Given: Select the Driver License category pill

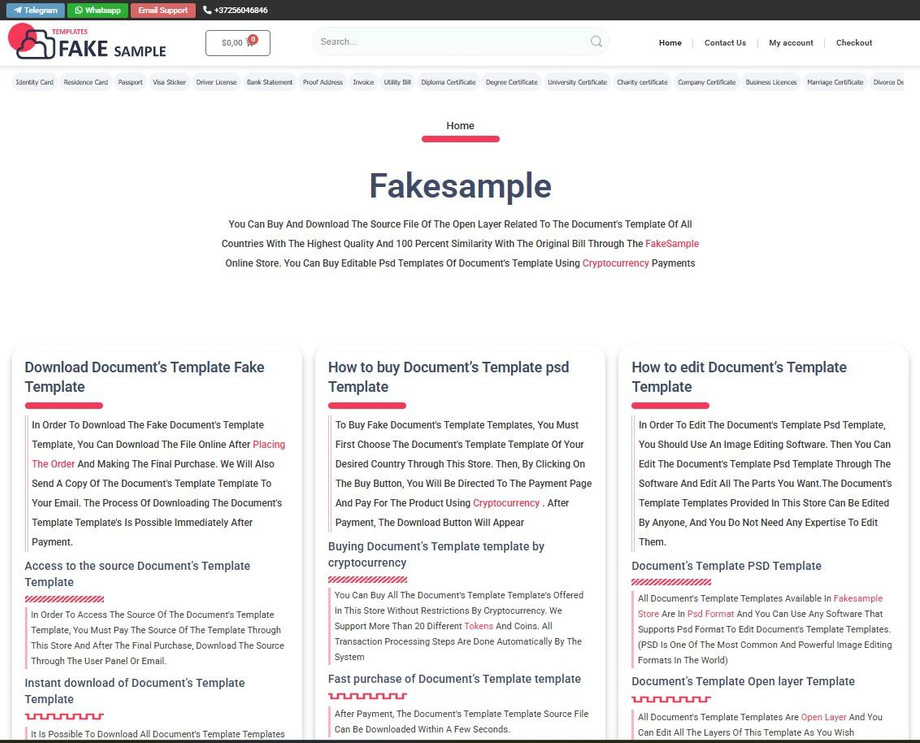Looking at the screenshot, I should pos(217,82).
